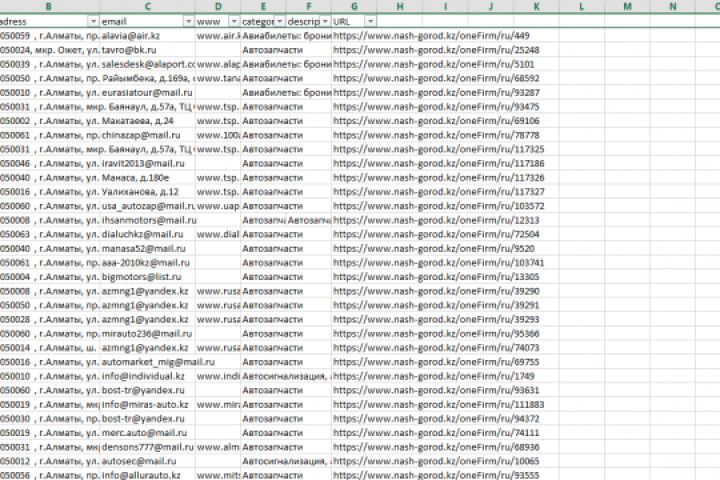Select the tavro@bk.ru email cell

pyautogui.click(x=147, y=50)
